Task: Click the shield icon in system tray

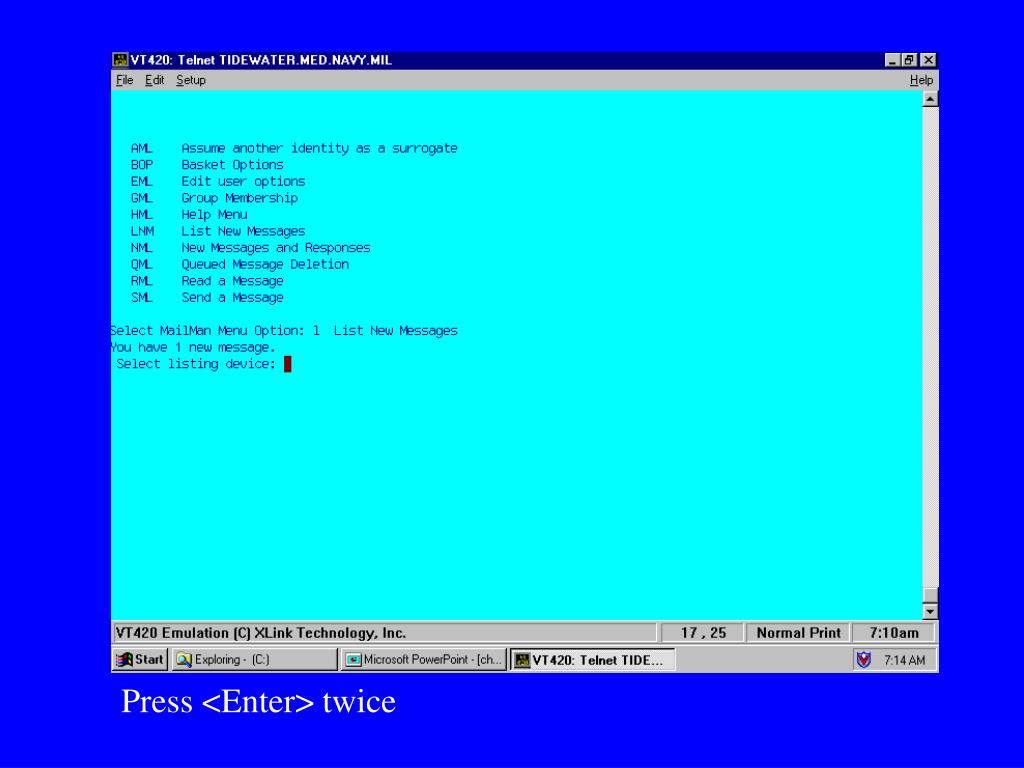Action: 863,660
